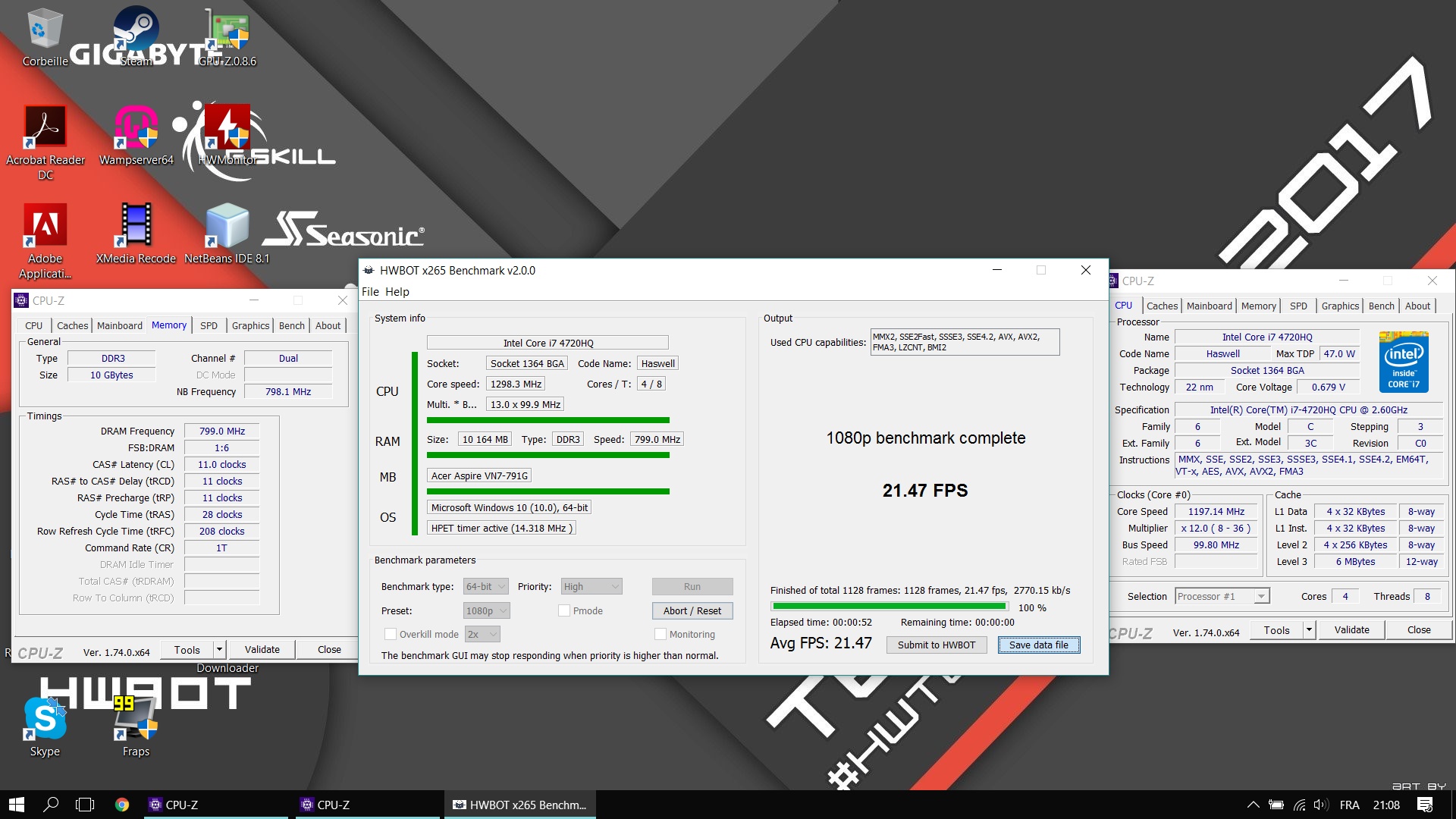Click the Used CPU capabilities text box
This screenshot has height=819, width=1456.
(965, 342)
